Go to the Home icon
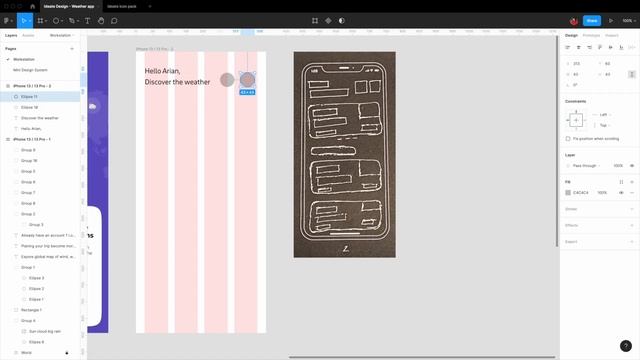This screenshot has width=640, height=360. (x=32, y=7)
